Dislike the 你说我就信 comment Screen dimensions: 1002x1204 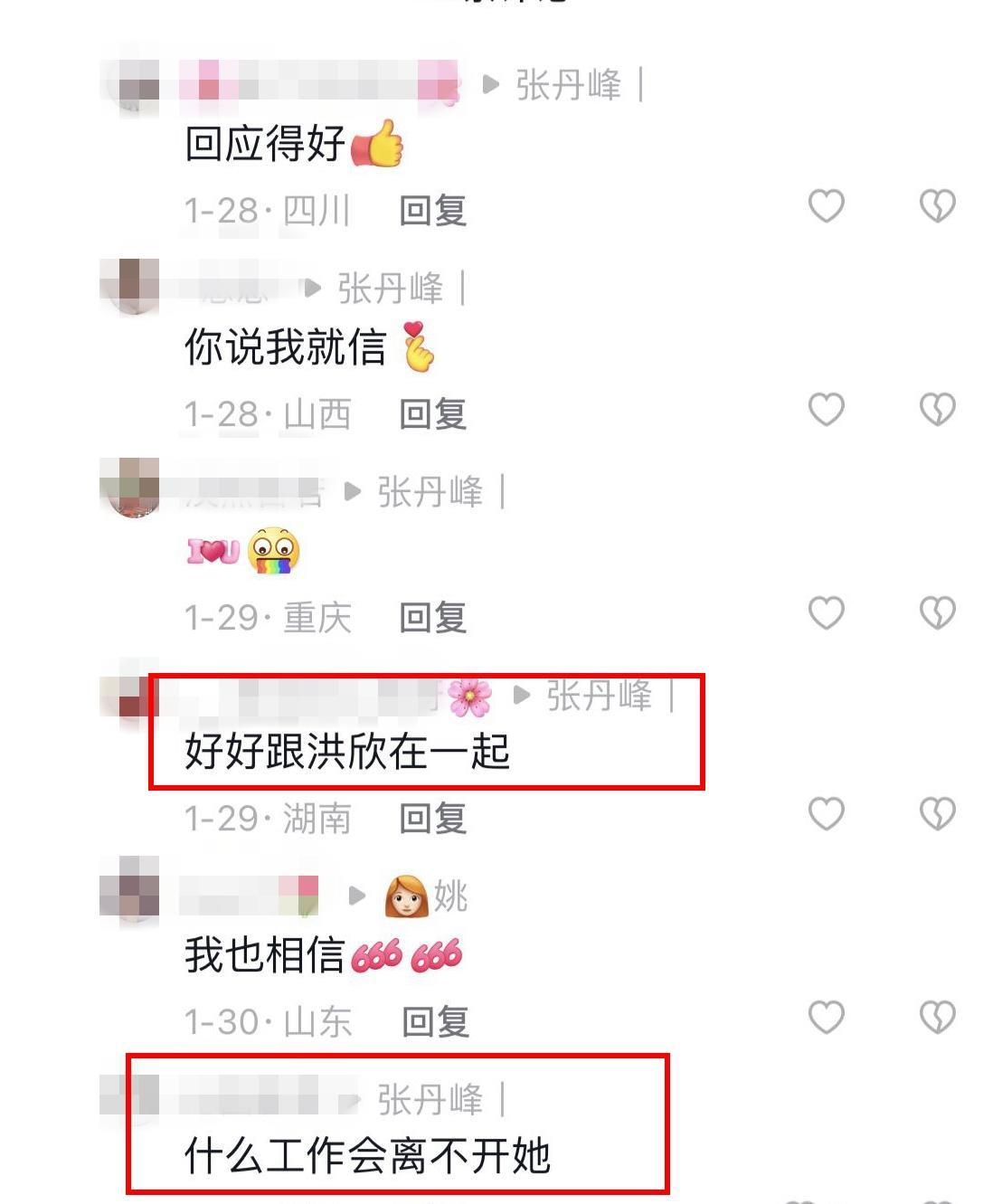[937, 410]
